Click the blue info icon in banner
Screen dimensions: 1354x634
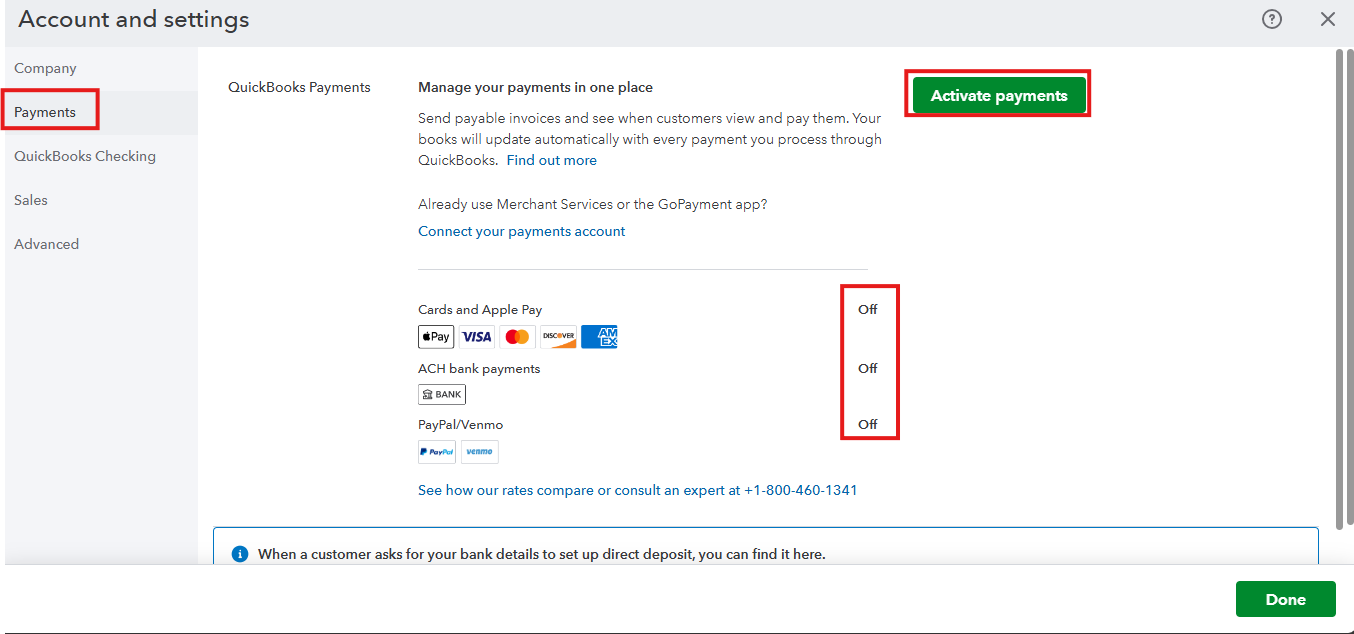(240, 554)
